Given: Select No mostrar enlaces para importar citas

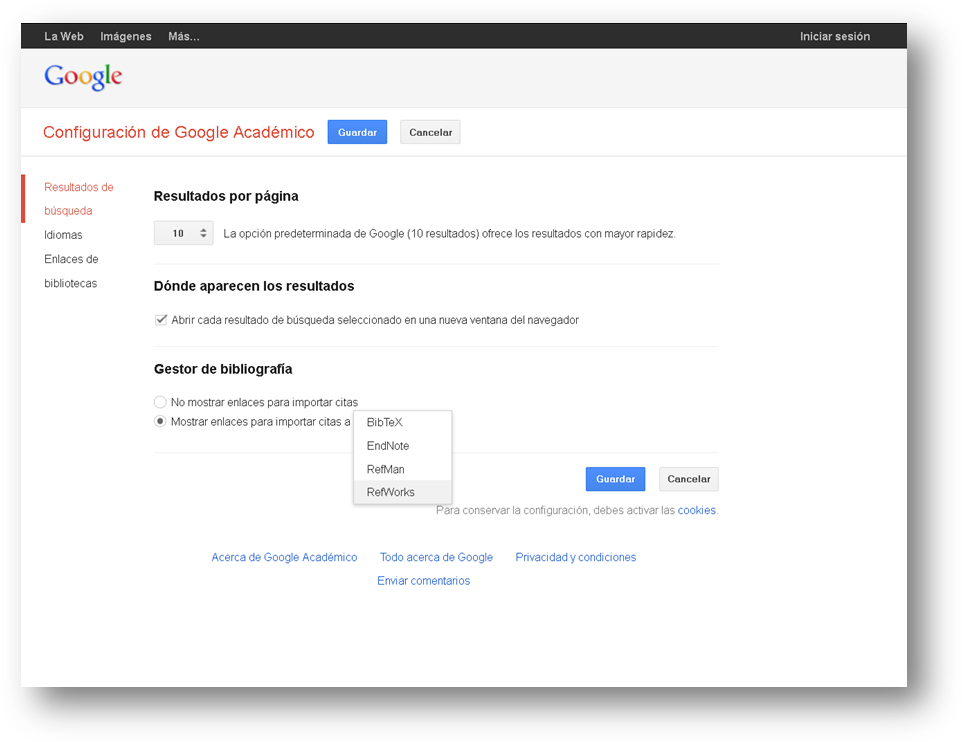Looking at the screenshot, I should [x=160, y=402].
